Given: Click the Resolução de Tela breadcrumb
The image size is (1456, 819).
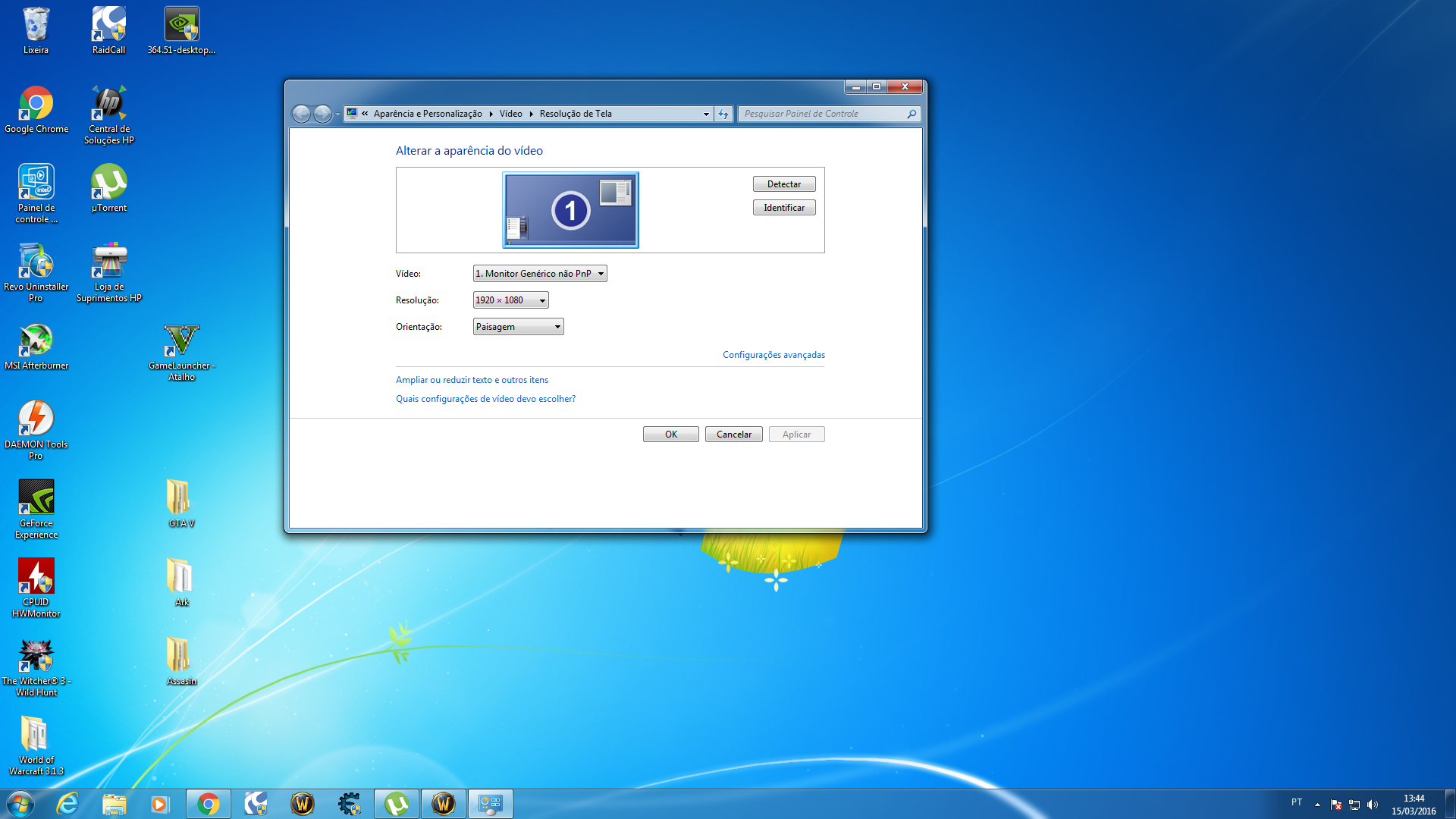Looking at the screenshot, I should pos(576,114).
